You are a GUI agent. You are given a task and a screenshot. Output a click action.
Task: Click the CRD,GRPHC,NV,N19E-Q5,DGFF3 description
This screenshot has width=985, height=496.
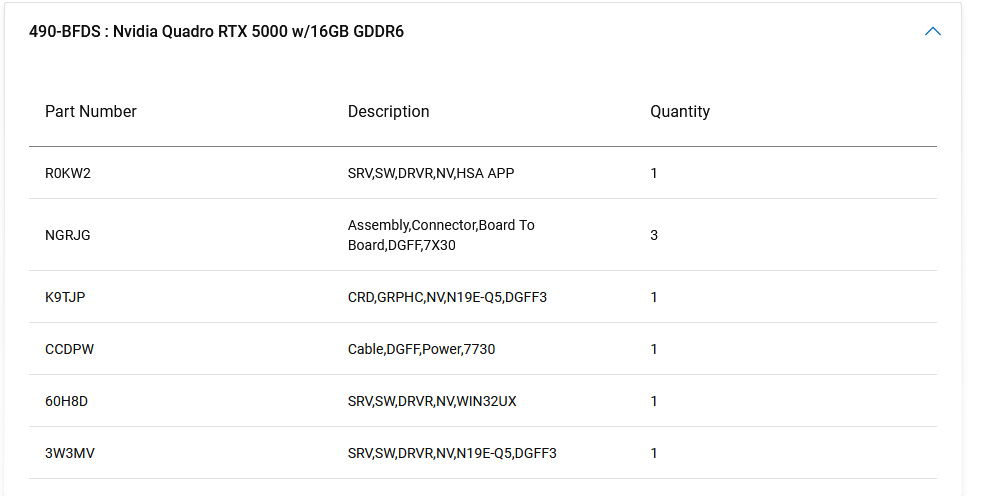pyautogui.click(x=447, y=297)
